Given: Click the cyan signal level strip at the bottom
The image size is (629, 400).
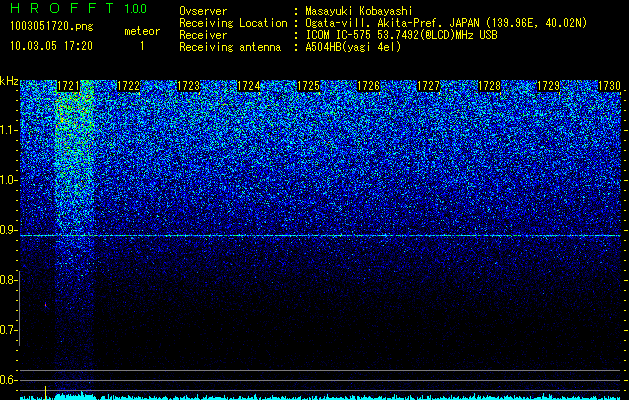Looking at the screenshot, I should coord(321,397).
